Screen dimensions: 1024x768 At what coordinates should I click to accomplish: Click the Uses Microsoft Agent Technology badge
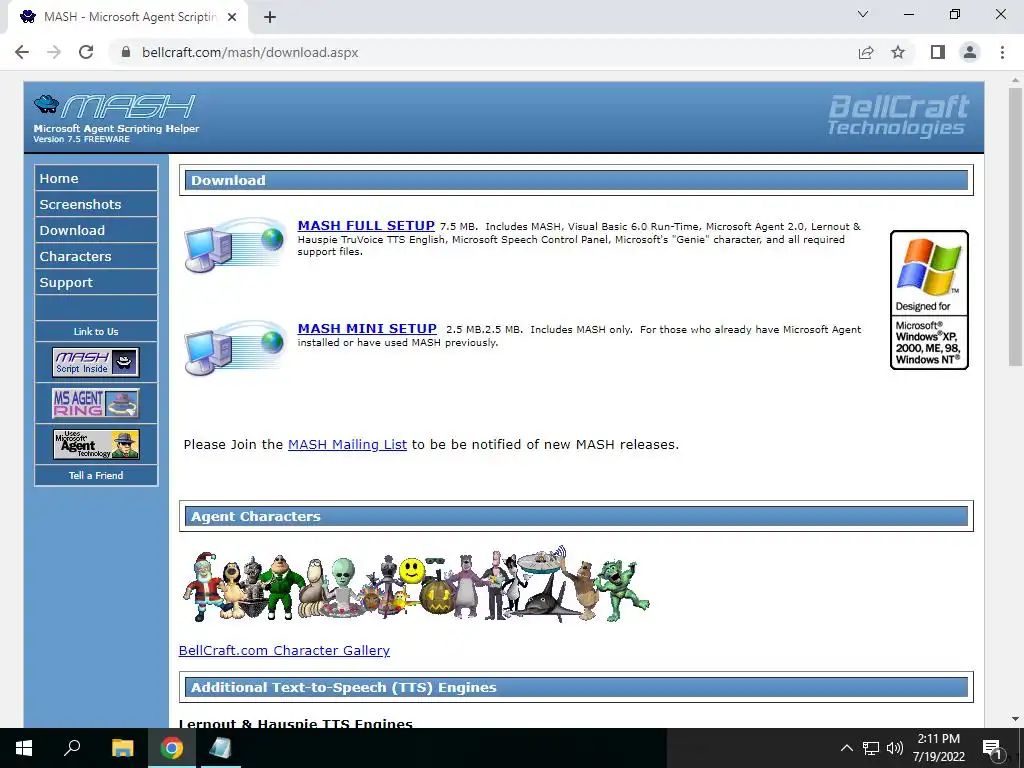96,444
